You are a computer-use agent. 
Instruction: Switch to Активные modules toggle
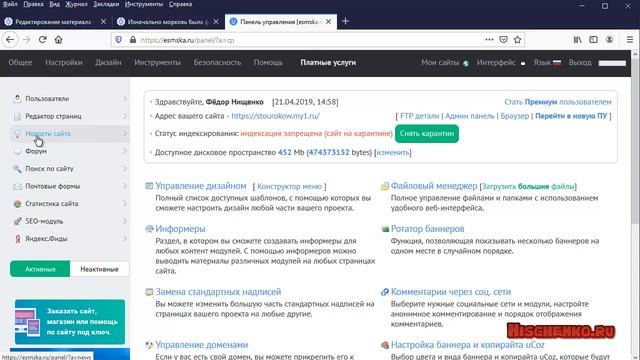(x=40, y=269)
